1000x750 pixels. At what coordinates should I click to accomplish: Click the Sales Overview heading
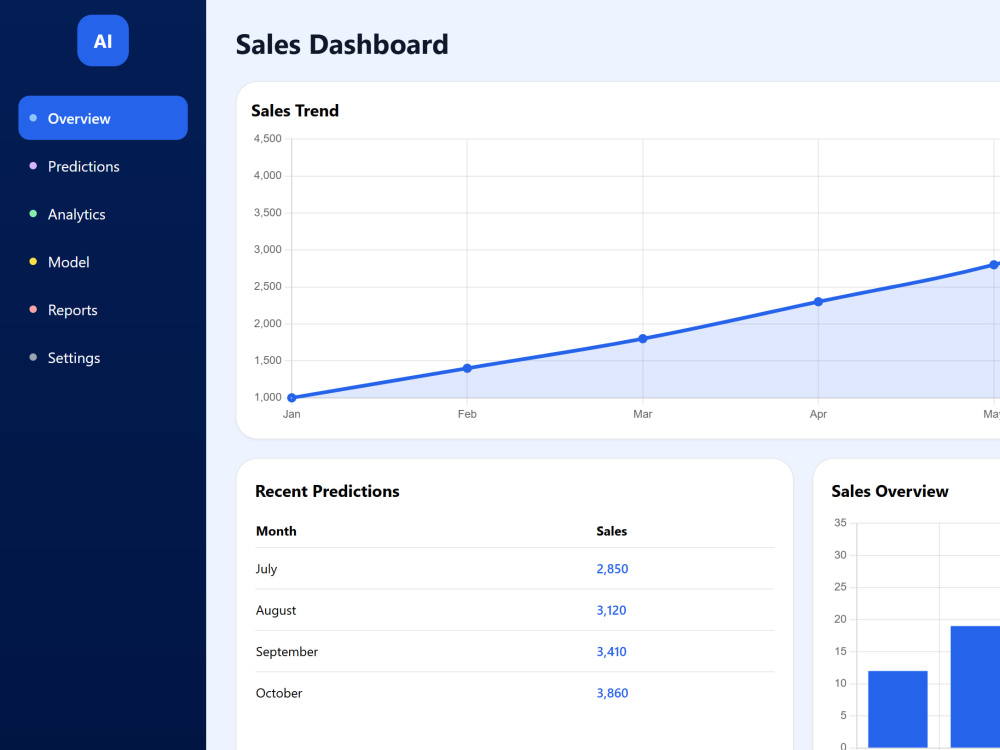coord(890,491)
